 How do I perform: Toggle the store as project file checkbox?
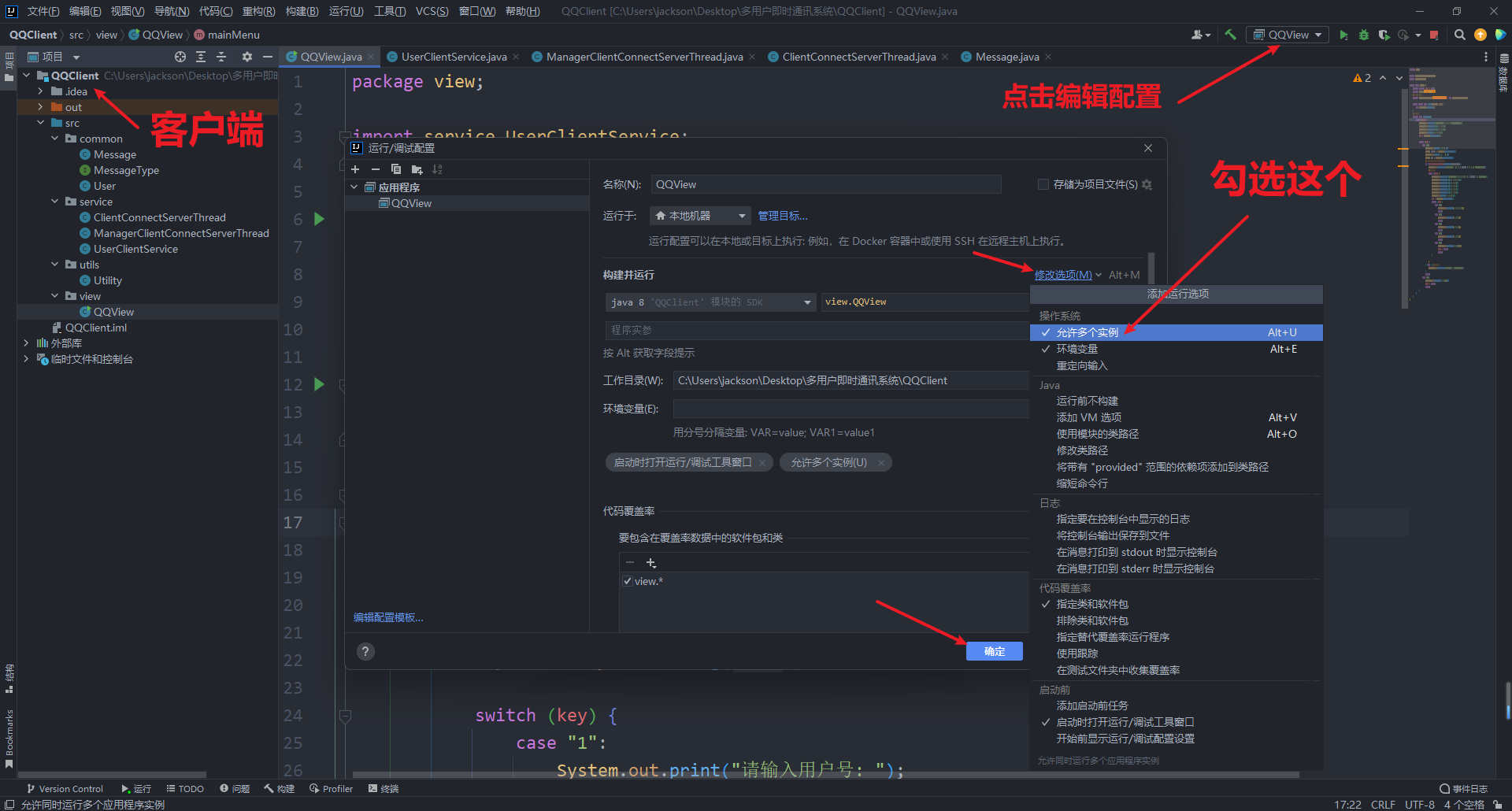click(x=1043, y=184)
